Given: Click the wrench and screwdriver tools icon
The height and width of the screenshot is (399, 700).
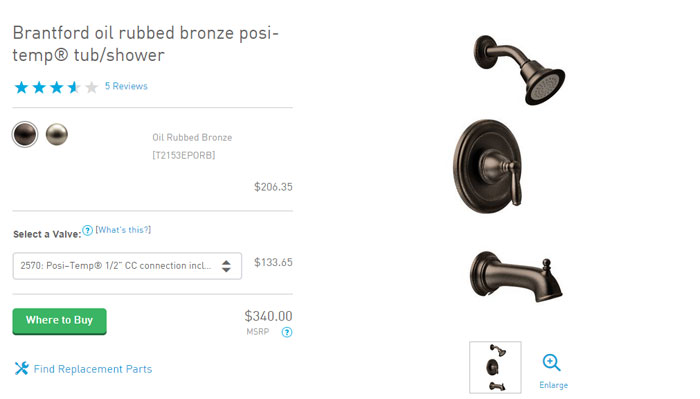Looking at the screenshot, I should coord(21,369).
